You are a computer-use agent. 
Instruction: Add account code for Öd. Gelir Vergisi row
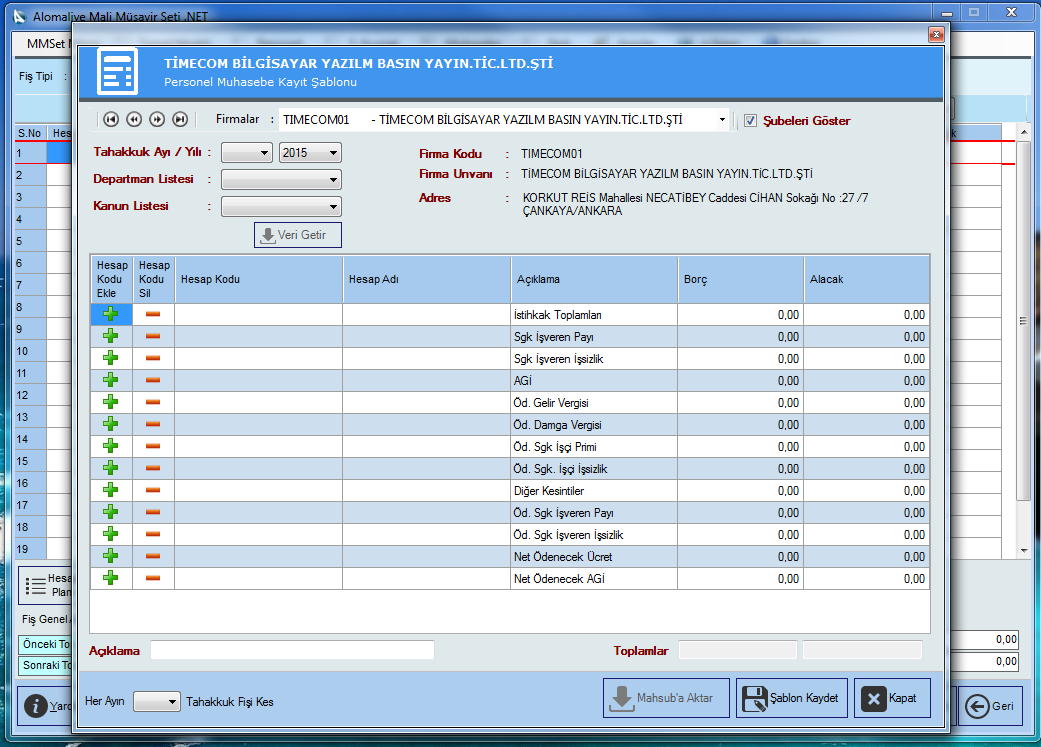pos(111,402)
